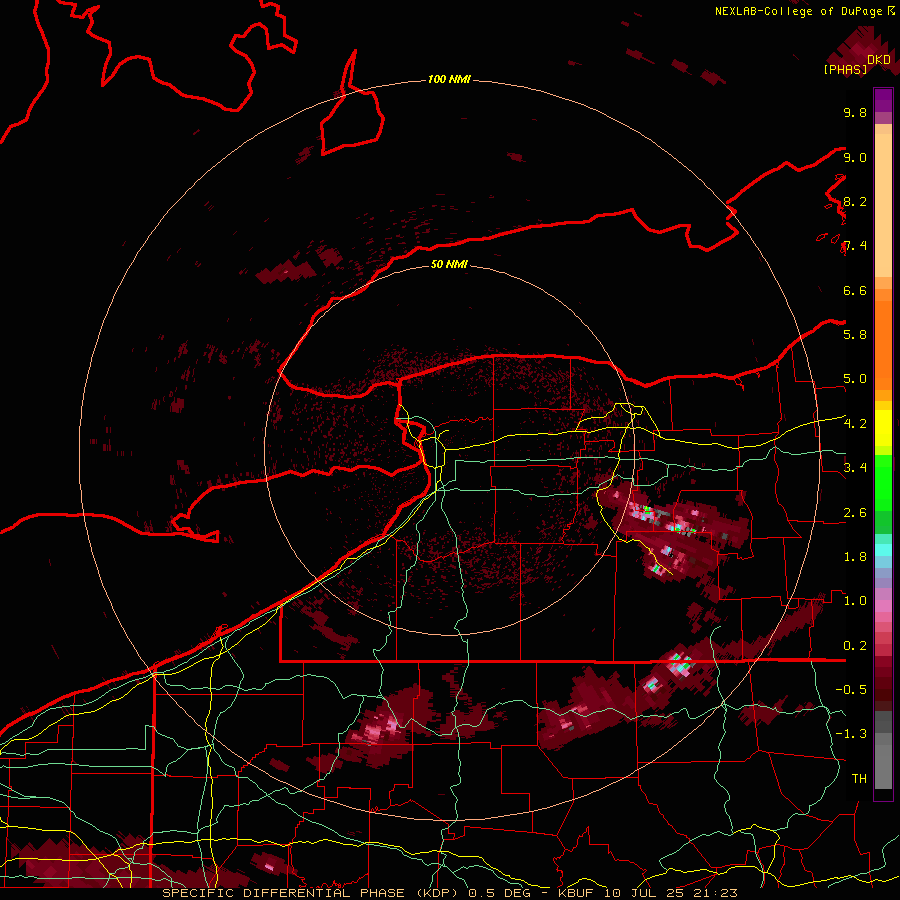900x900 pixels.
Task: Click the 7.4 value on the scale
Action: 855,246
